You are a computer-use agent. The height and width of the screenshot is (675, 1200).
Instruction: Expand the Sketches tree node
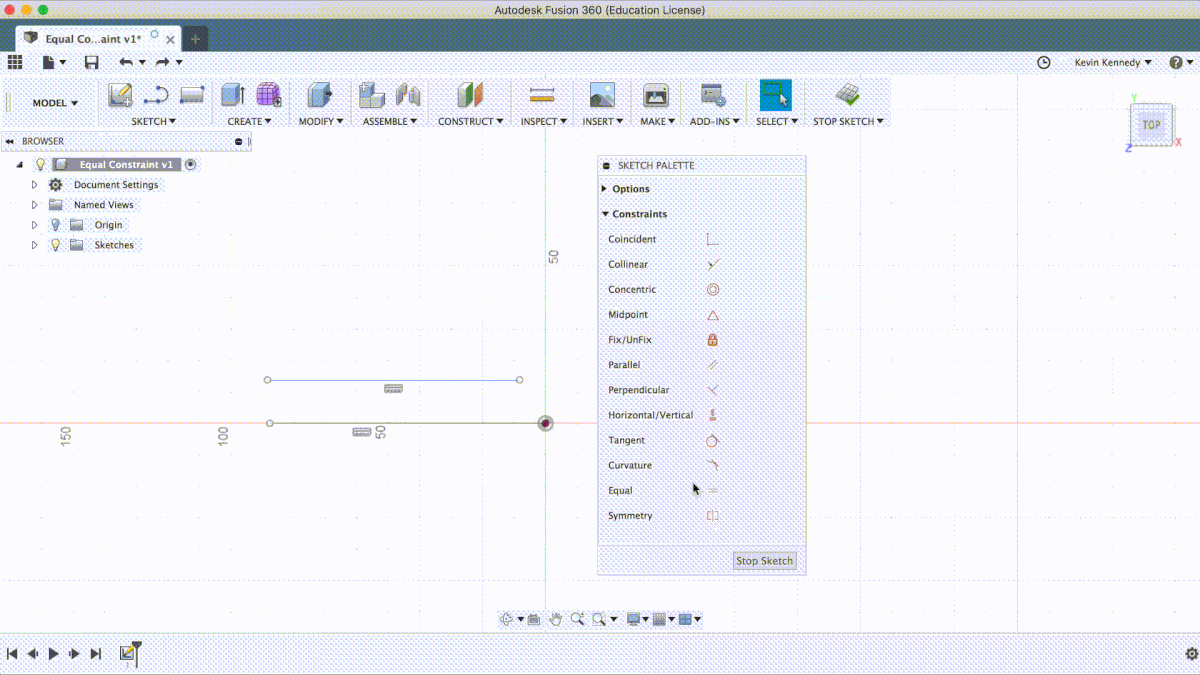35,245
